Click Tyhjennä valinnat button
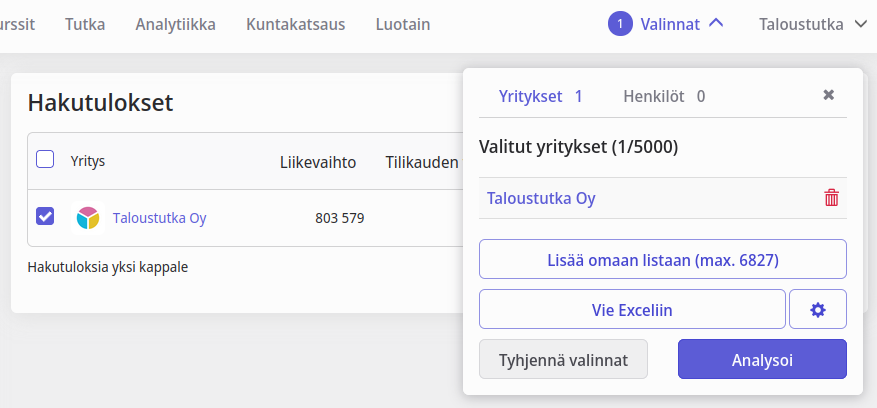The width and height of the screenshot is (877, 408). click(563, 360)
